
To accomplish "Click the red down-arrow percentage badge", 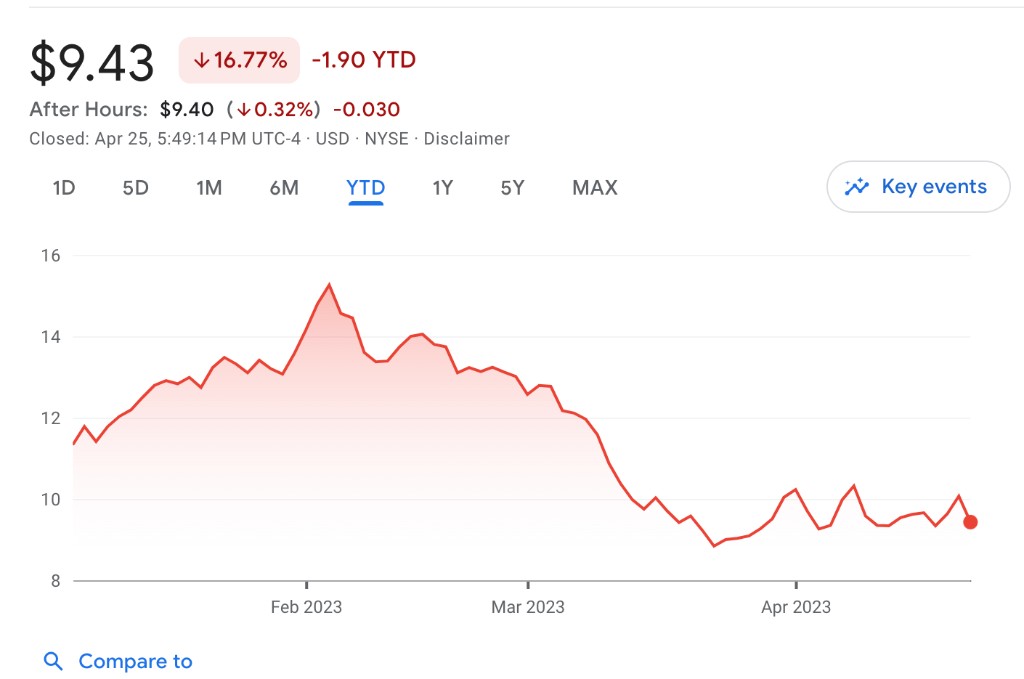I will [240, 60].
